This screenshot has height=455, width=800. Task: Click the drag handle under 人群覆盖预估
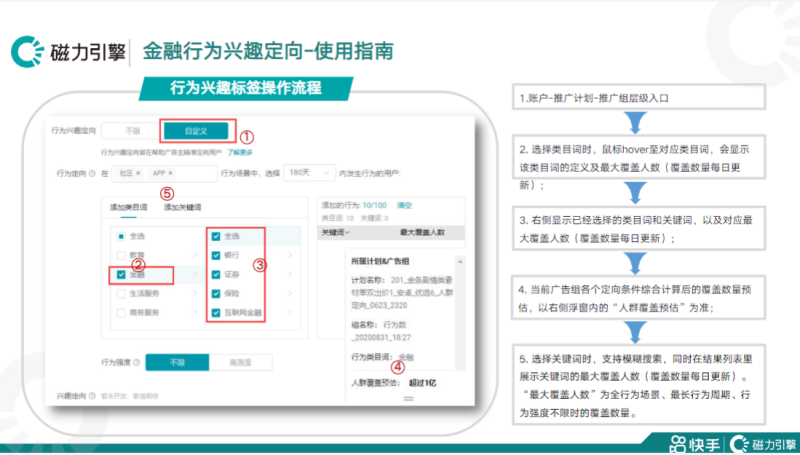pyautogui.click(x=409, y=398)
